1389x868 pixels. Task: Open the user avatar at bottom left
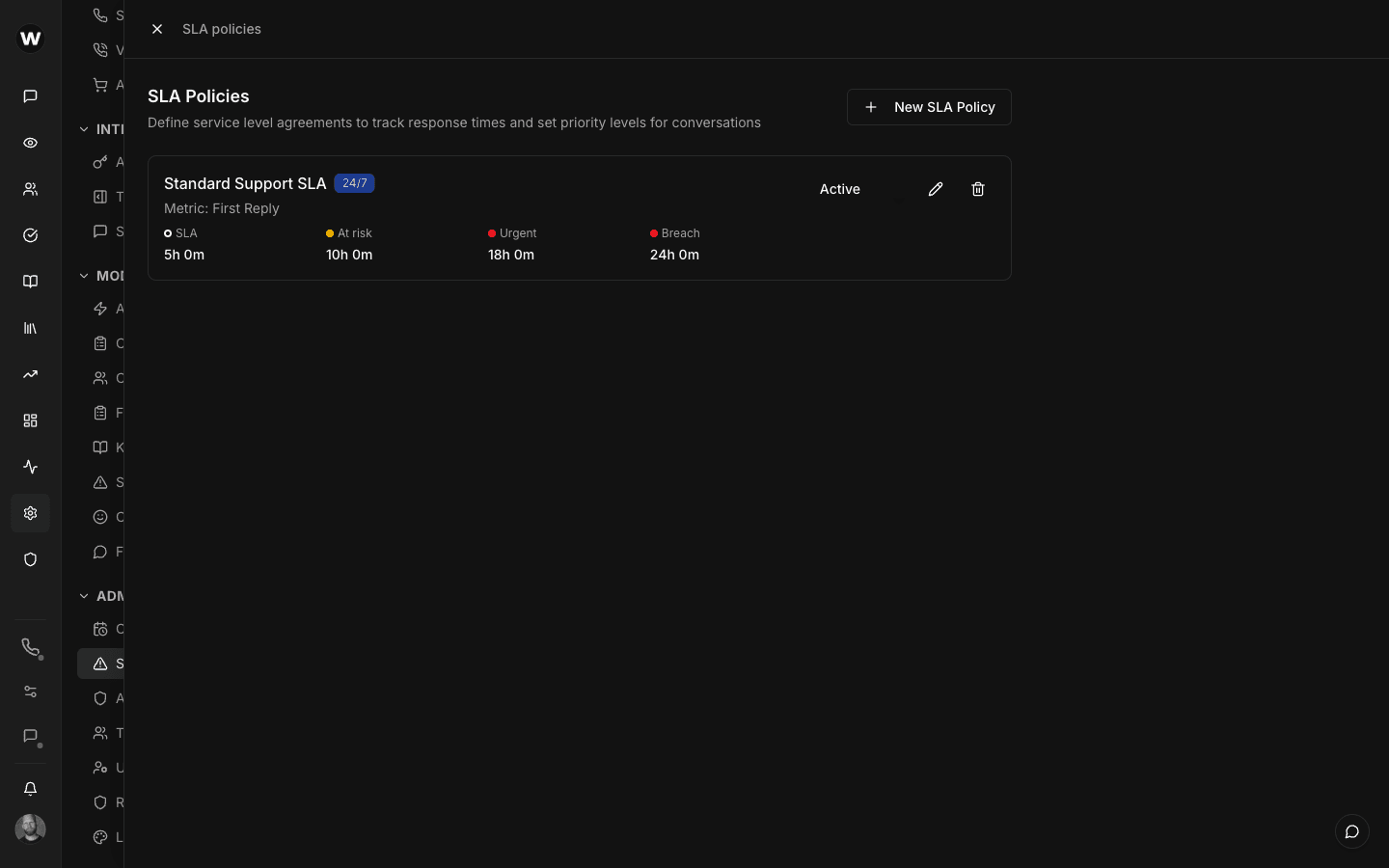tap(30, 828)
